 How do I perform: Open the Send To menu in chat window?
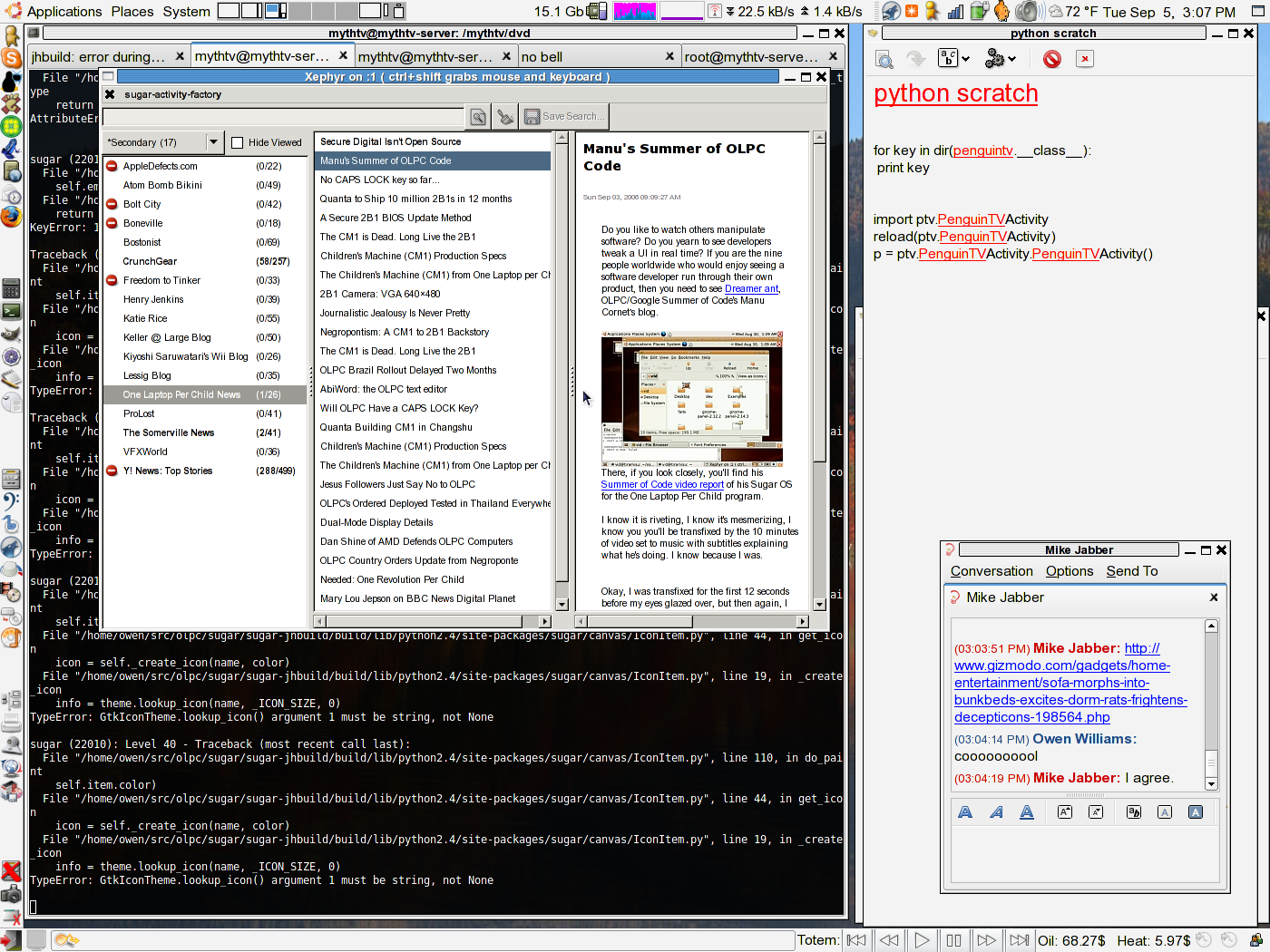(x=1132, y=571)
